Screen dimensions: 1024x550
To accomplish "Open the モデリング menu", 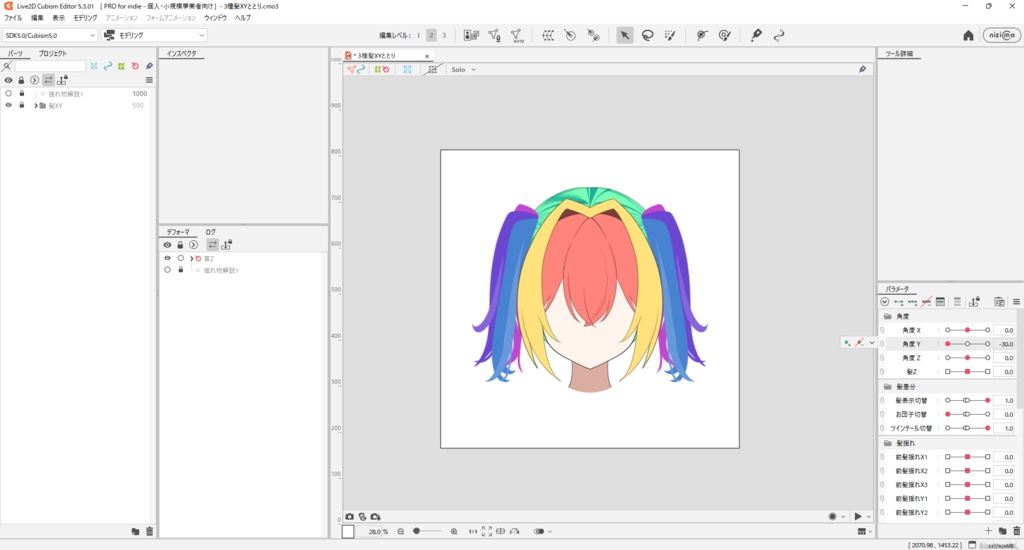I will tap(85, 18).
